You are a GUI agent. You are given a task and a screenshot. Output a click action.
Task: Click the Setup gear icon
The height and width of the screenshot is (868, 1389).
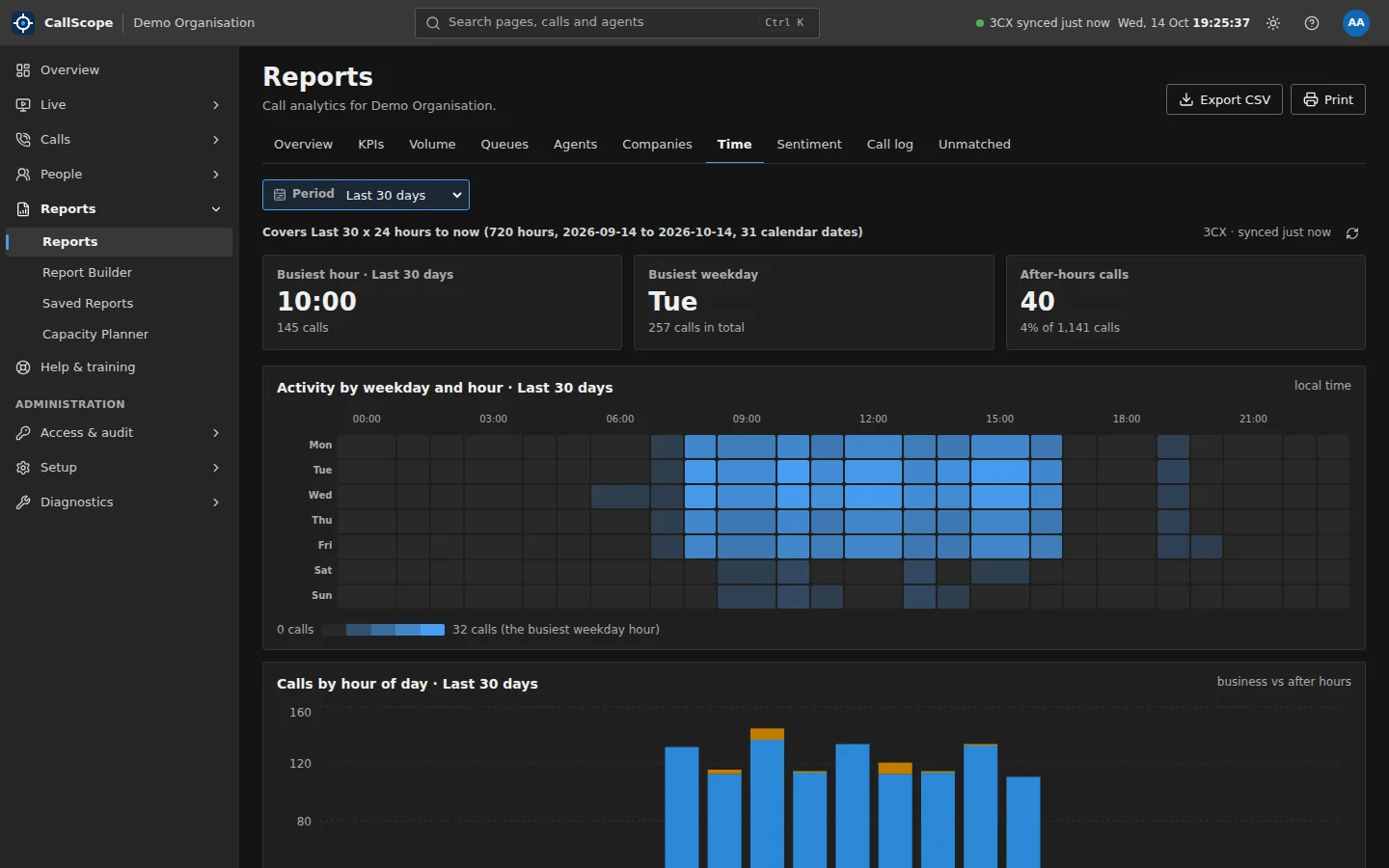[23, 468]
